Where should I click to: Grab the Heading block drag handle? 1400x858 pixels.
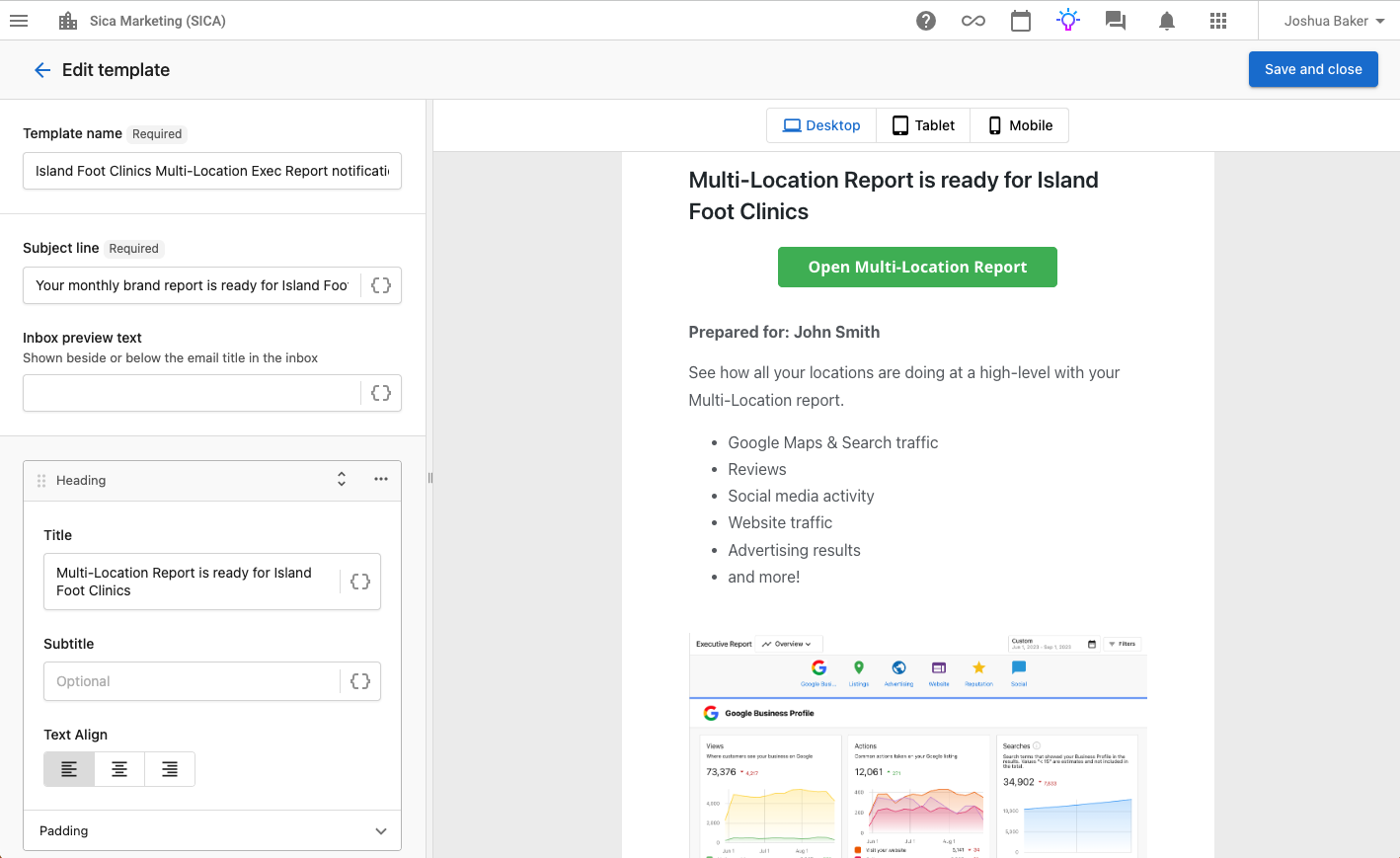pyautogui.click(x=41, y=481)
